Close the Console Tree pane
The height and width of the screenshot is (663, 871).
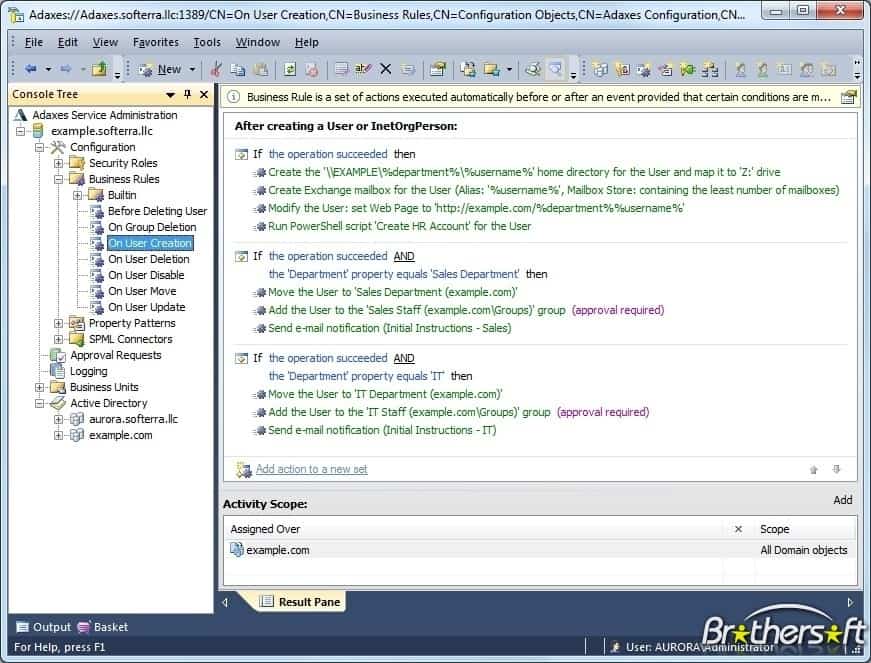(x=204, y=94)
